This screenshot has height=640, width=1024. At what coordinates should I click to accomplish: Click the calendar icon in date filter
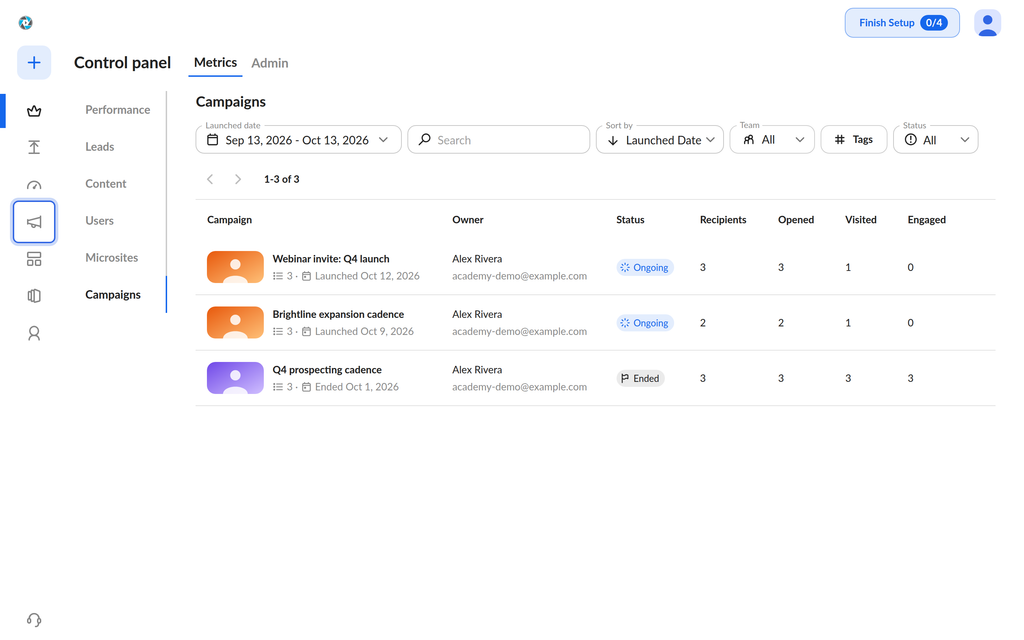click(213, 140)
